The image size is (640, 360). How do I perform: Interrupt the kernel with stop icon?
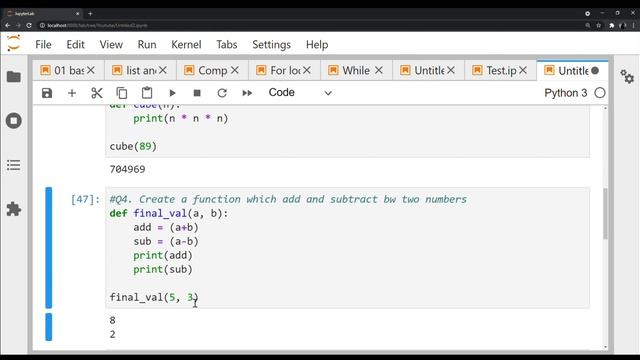(197, 93)
